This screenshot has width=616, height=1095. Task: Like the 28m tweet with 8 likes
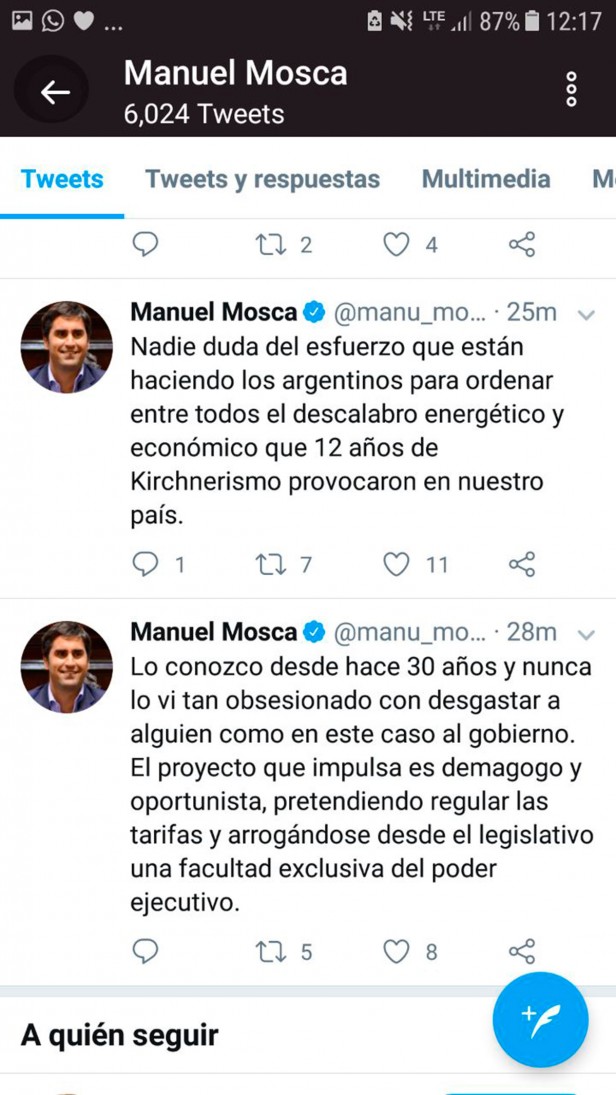(397, 951)
